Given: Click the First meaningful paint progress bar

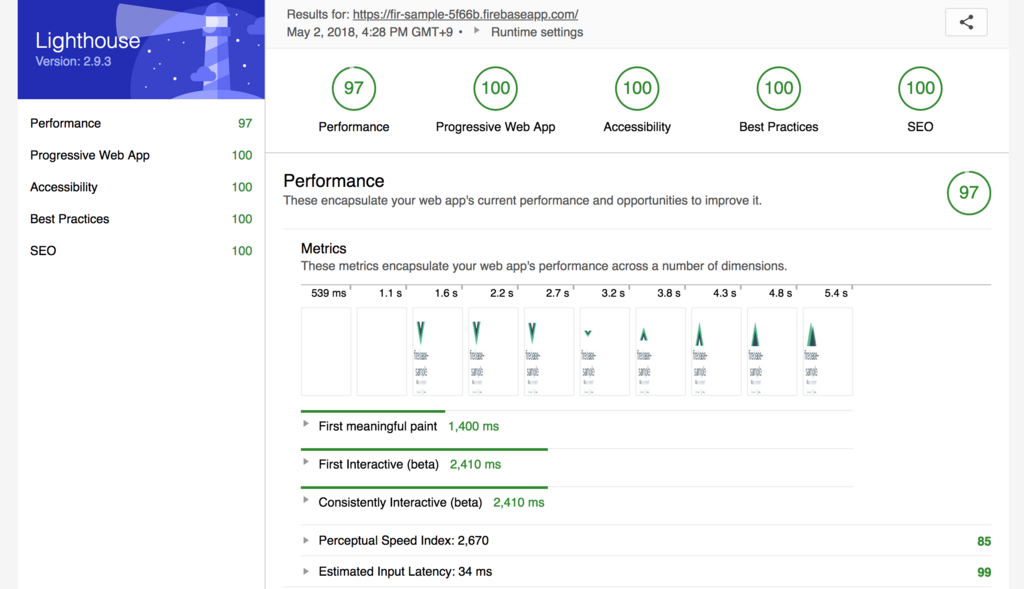Looking at the screenshot, I should (x=373, y=411).
